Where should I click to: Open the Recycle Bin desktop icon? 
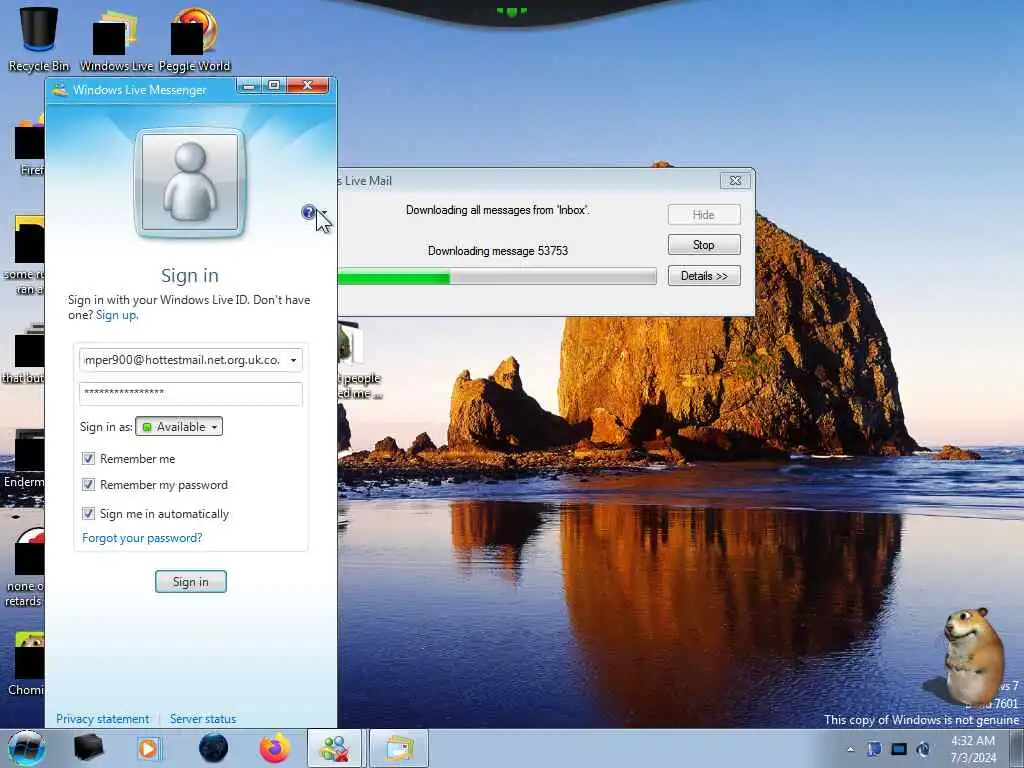coord(39,38)
